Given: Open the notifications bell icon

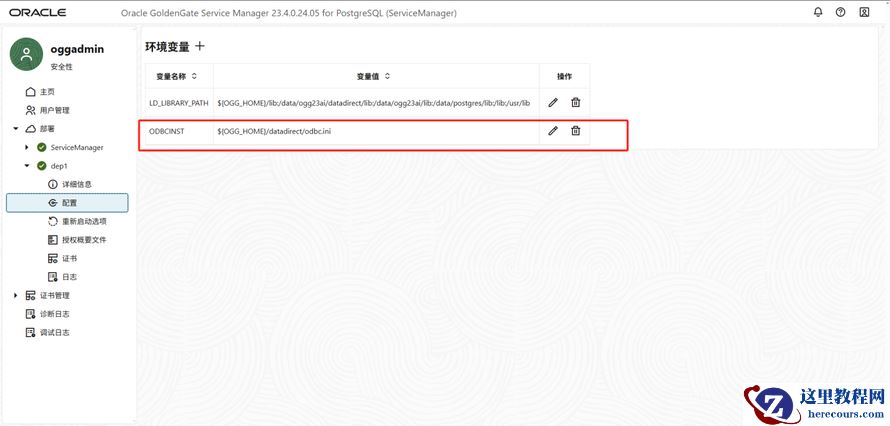Looking at the screenshot, I should click(x=818, y=12).
